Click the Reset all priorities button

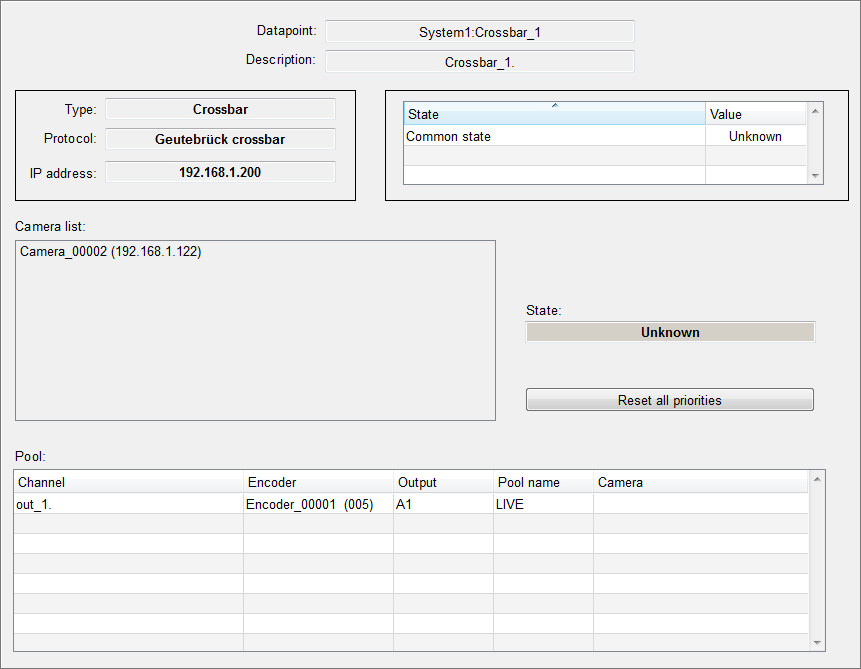click(669, 400)
